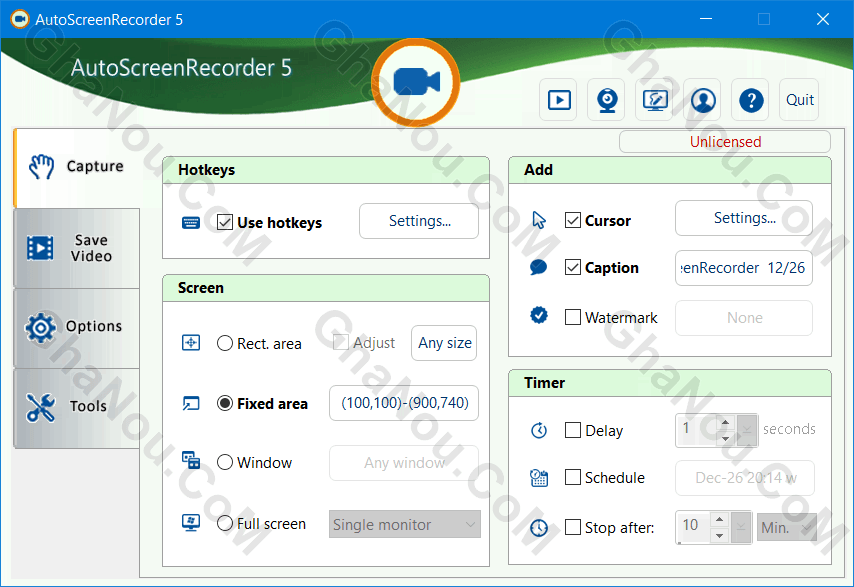Click the keyboard icon beside Use hotkeys
854x587 pixels.
click(x=191, y=223)
